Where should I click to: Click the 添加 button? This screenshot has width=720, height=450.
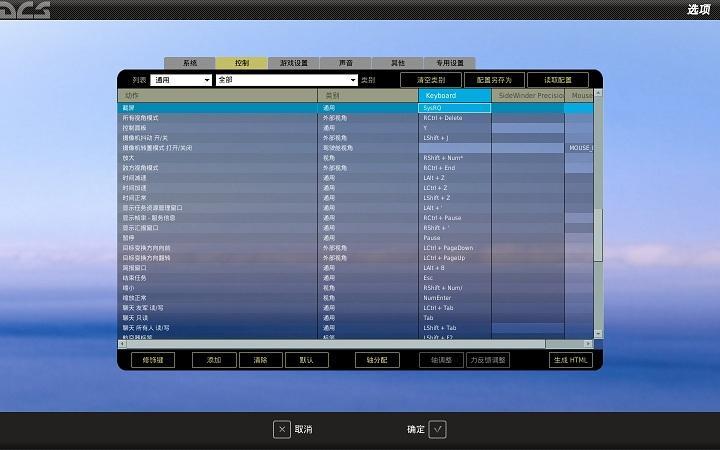(x=214, y=360)
